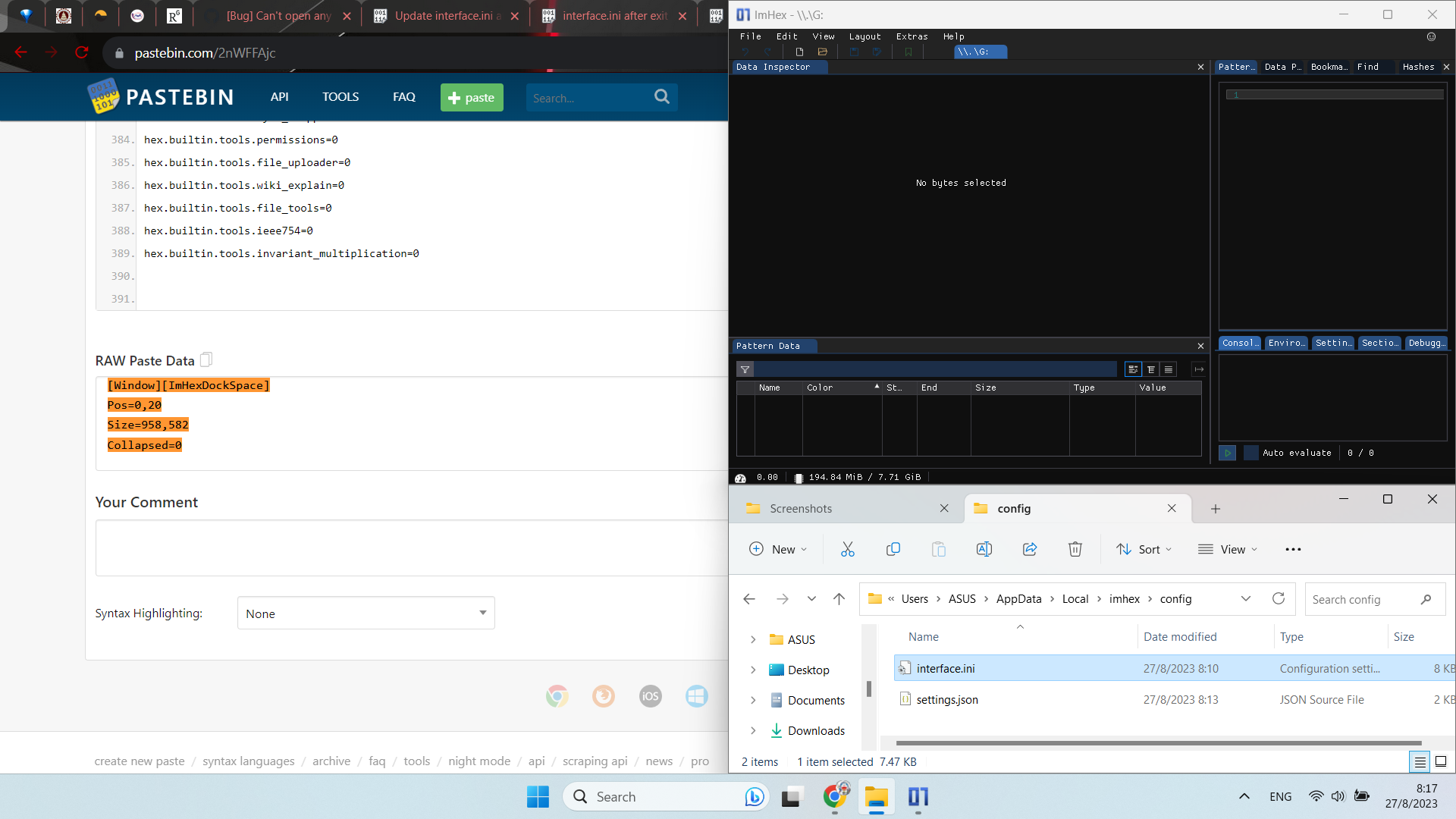Delete the selected file using the trash icon
This screenshot has width=1456, height=819.
(1075, 549)
